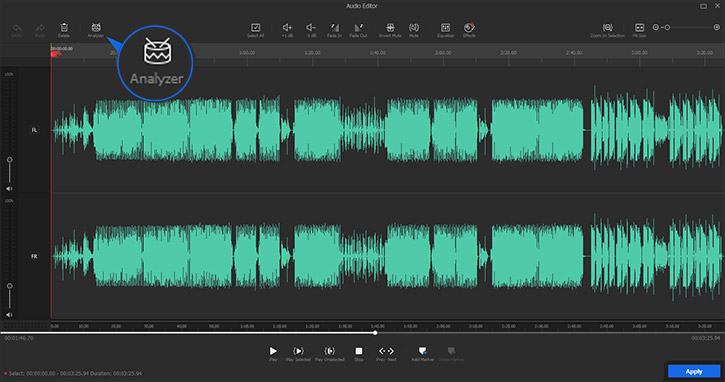Click the Undo icon in the toolbar
This screenshot has height=382, width=725.
(17, 28)
